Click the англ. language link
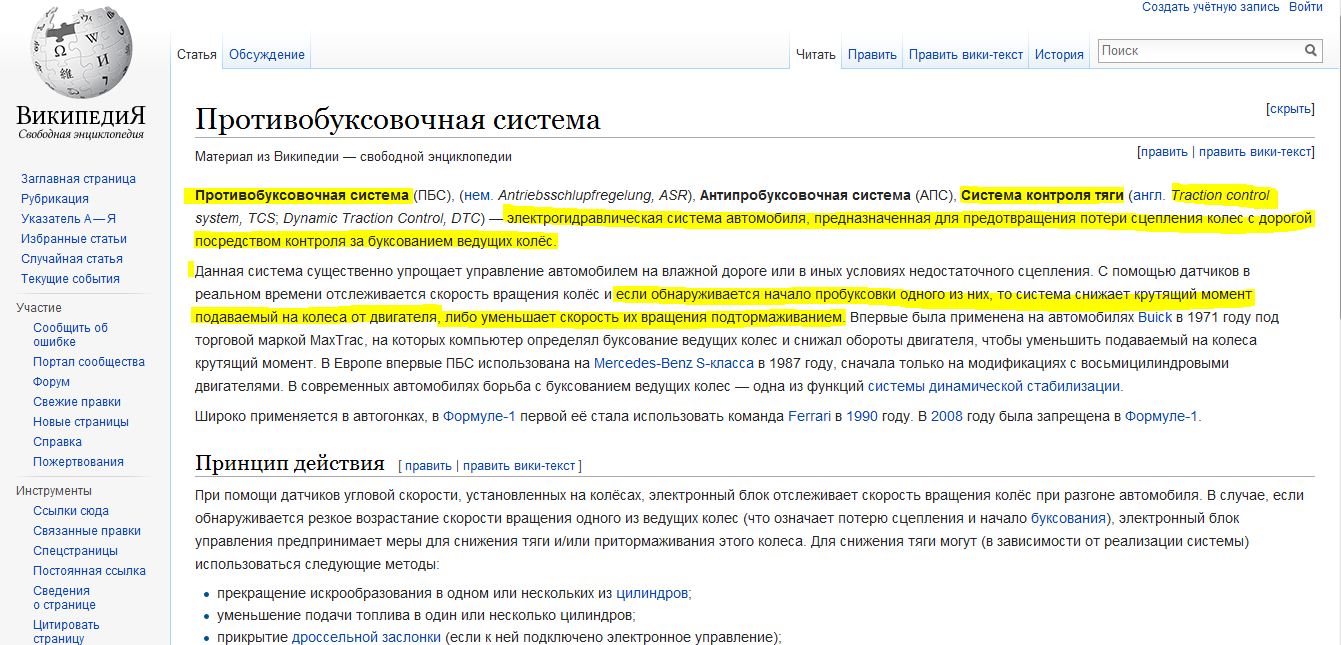Viewport: 1341px width, 645px height. click(x=1149, y=195)
